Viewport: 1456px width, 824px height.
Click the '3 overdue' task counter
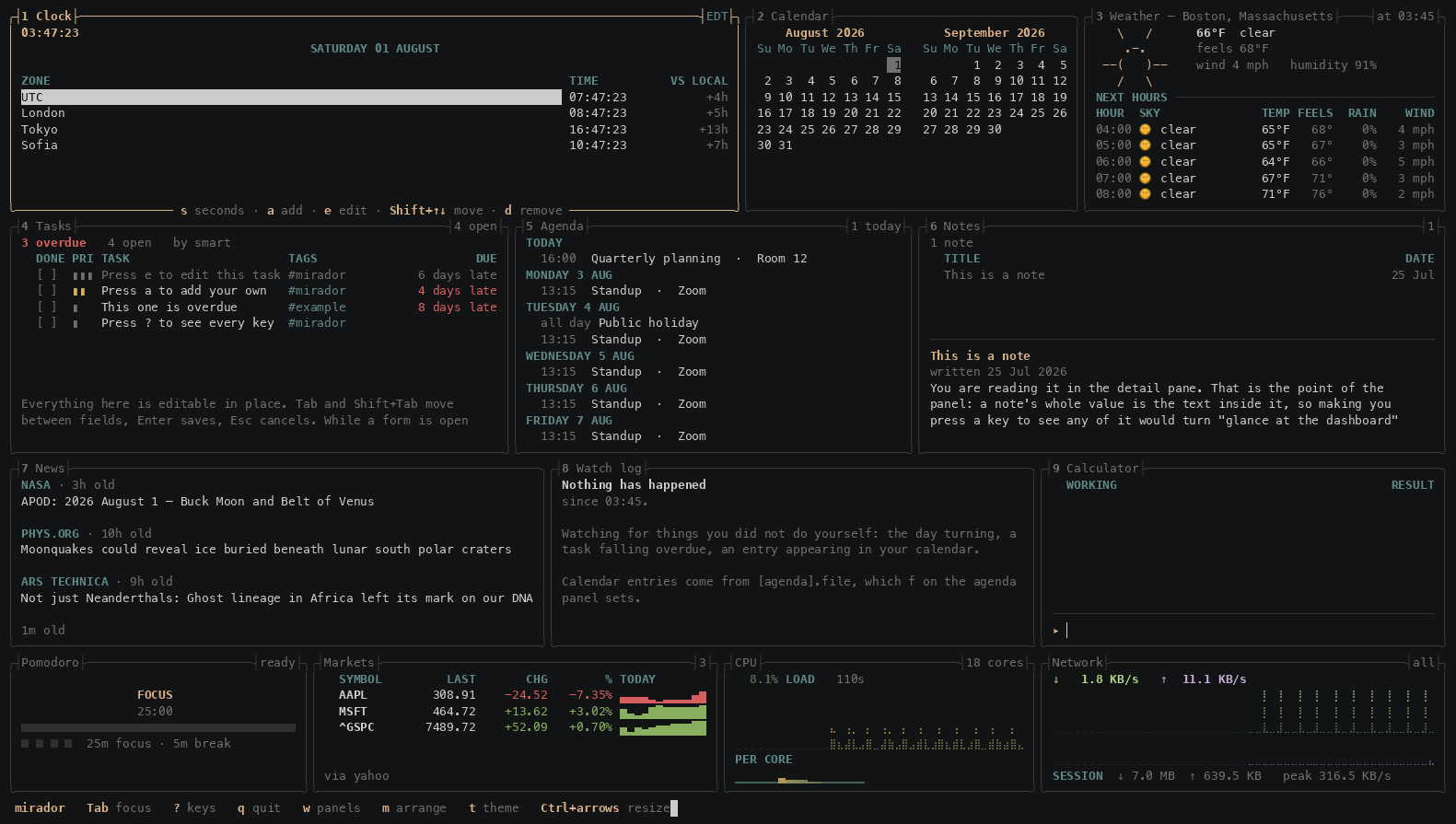(x=53, y=243)
